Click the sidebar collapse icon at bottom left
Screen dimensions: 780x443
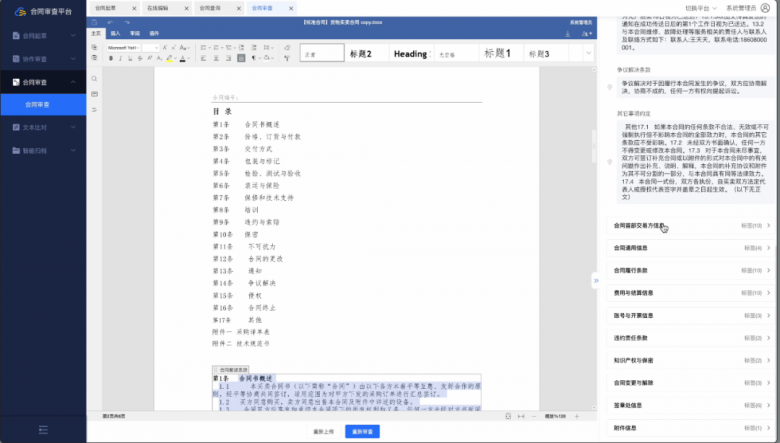(x=43, y=429)
